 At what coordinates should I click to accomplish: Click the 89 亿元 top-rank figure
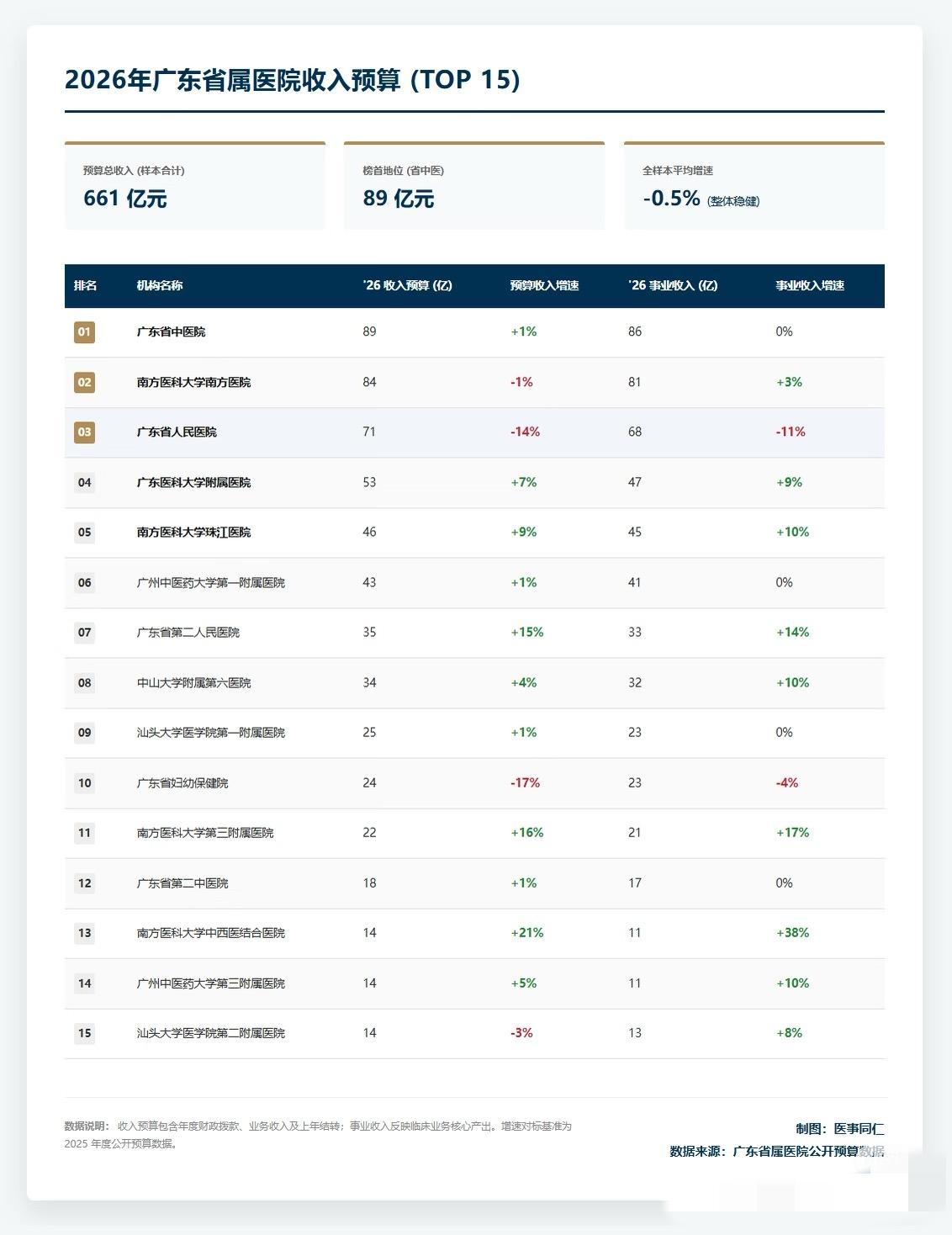click(399, 199)
